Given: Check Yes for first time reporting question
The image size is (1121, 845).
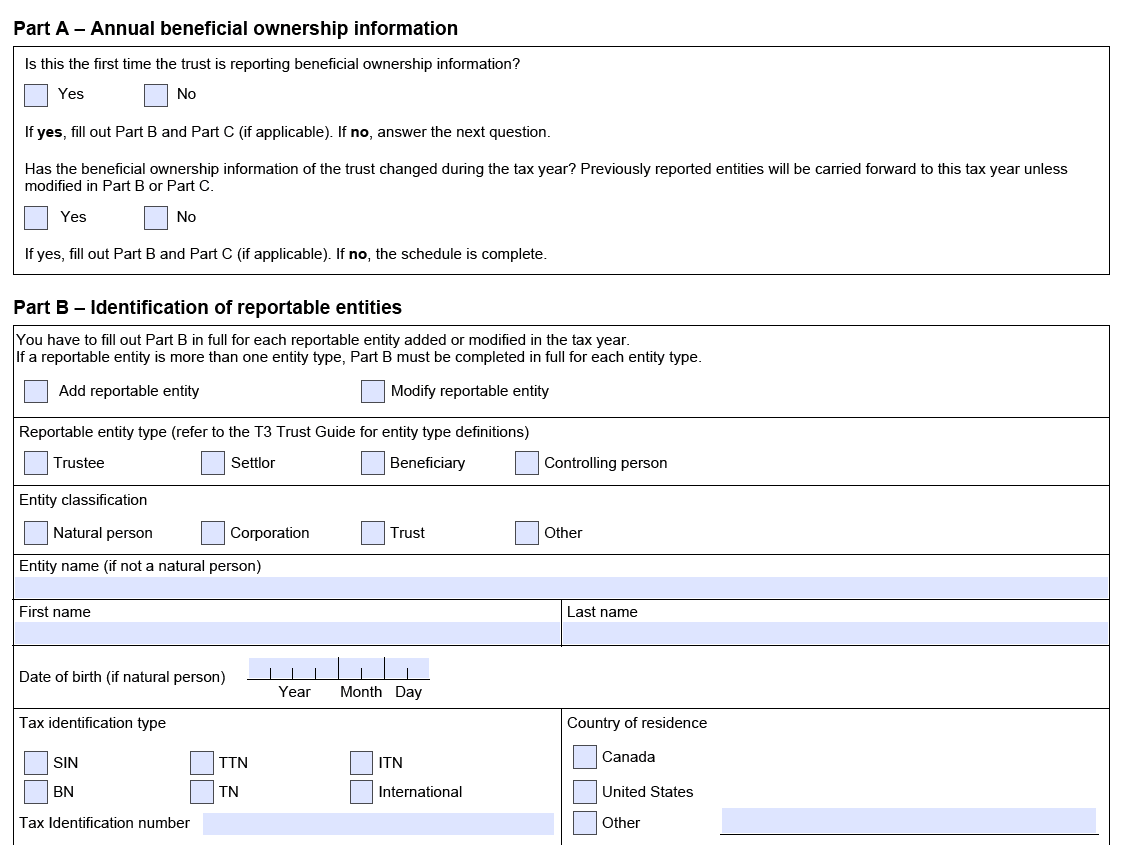Looking at the screenshot, I should click(36, 95).
